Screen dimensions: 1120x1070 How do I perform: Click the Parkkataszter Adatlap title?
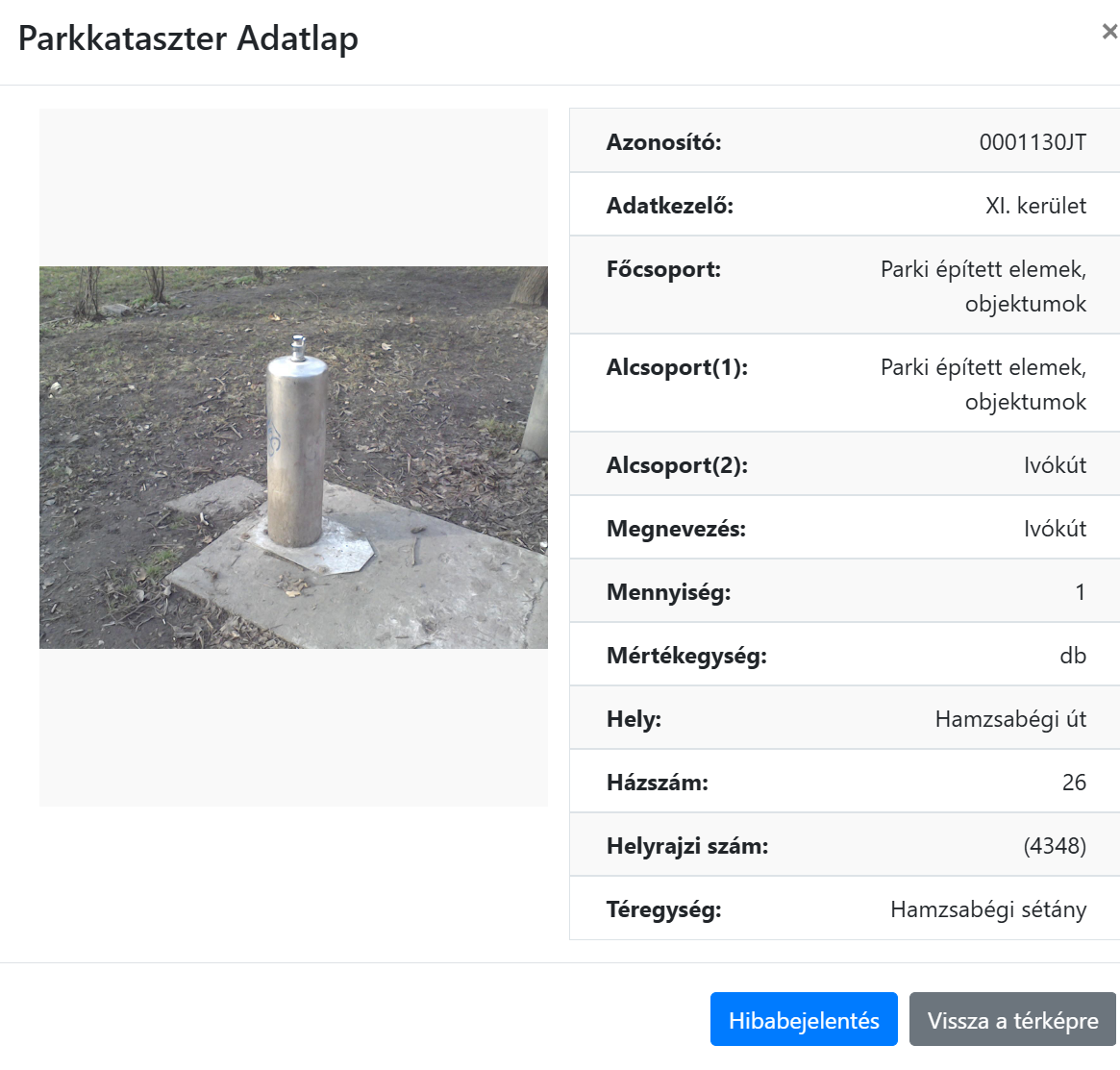point(188,38)
